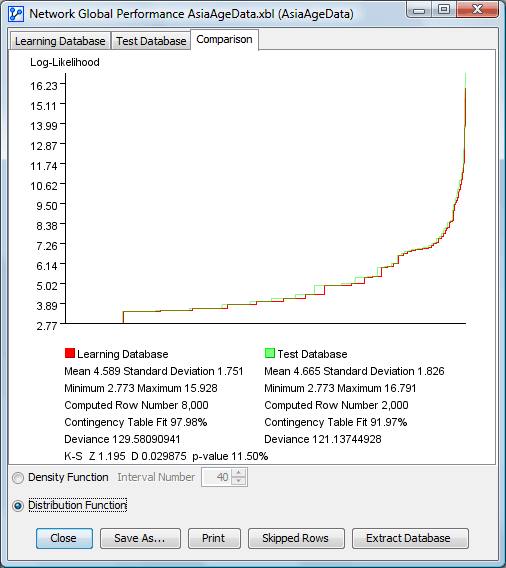Screen dimensions: 506x568
Task: Open the Comparison tab
Action: pos(224,39)
